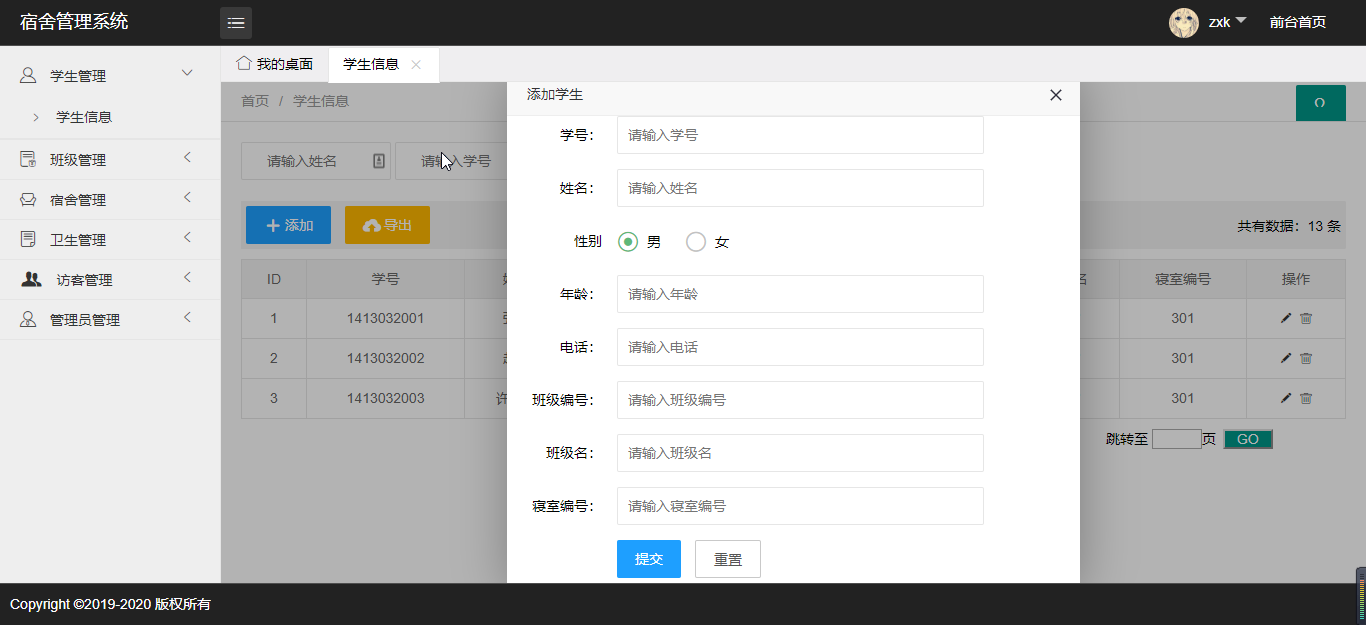Click the 学生管理 sidebar person icon
Viewport: 1366px width, 625px height.
point(28,75)
